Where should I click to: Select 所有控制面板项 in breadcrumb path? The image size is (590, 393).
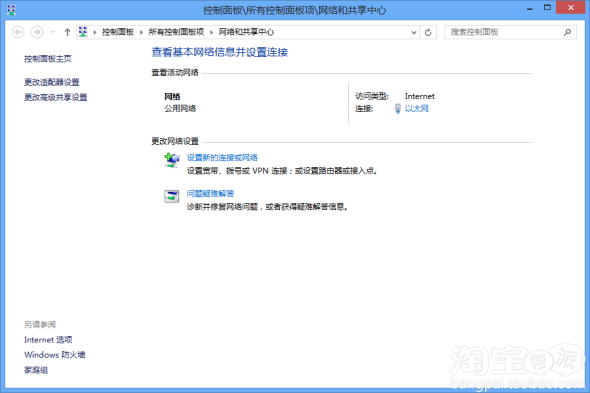[x=176, y=32]
